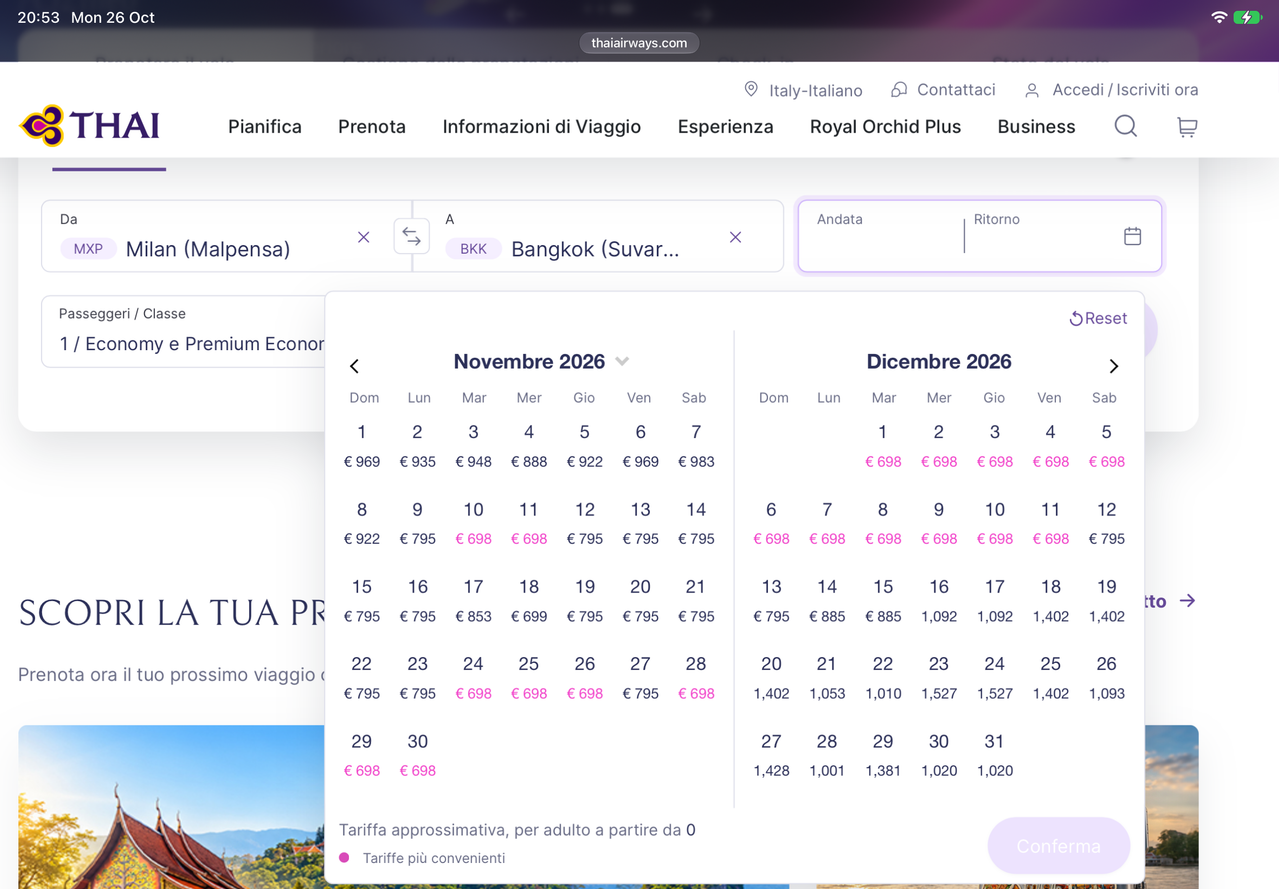Pick December 12 at € 795
Image resolution: width=1279 pixels, height=889 pixels.
pyautogui.click(x=1106, y=523)
